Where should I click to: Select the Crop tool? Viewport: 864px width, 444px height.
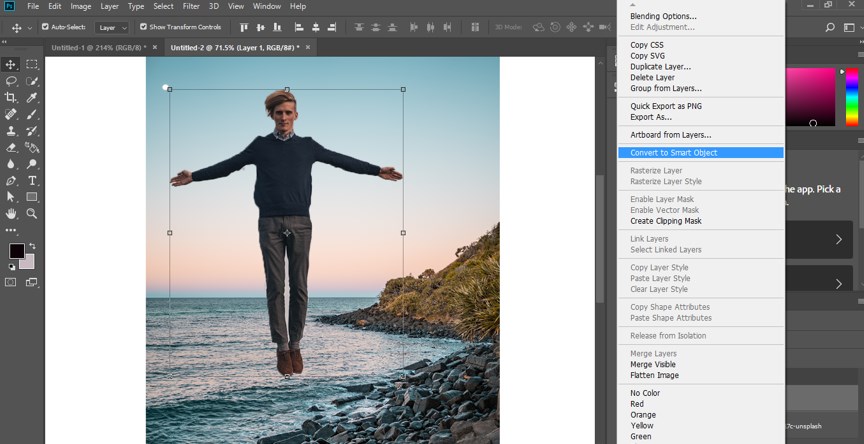pyautogui.click(x=11, y=97)
